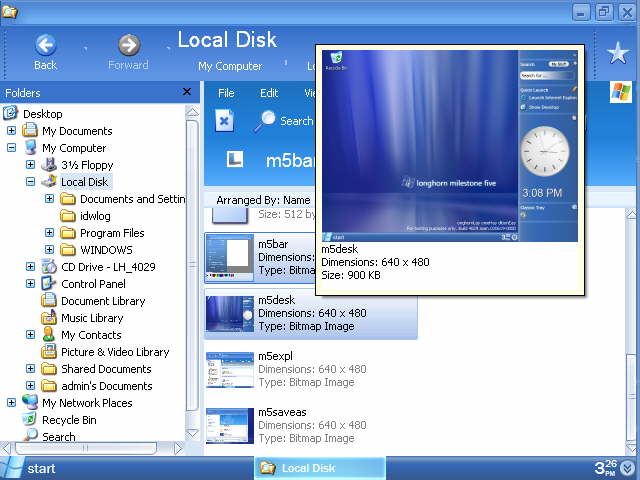The image size is (640, 480).
Task: Click the Windows flag logo icon
Action: click(x=621, y=91)
